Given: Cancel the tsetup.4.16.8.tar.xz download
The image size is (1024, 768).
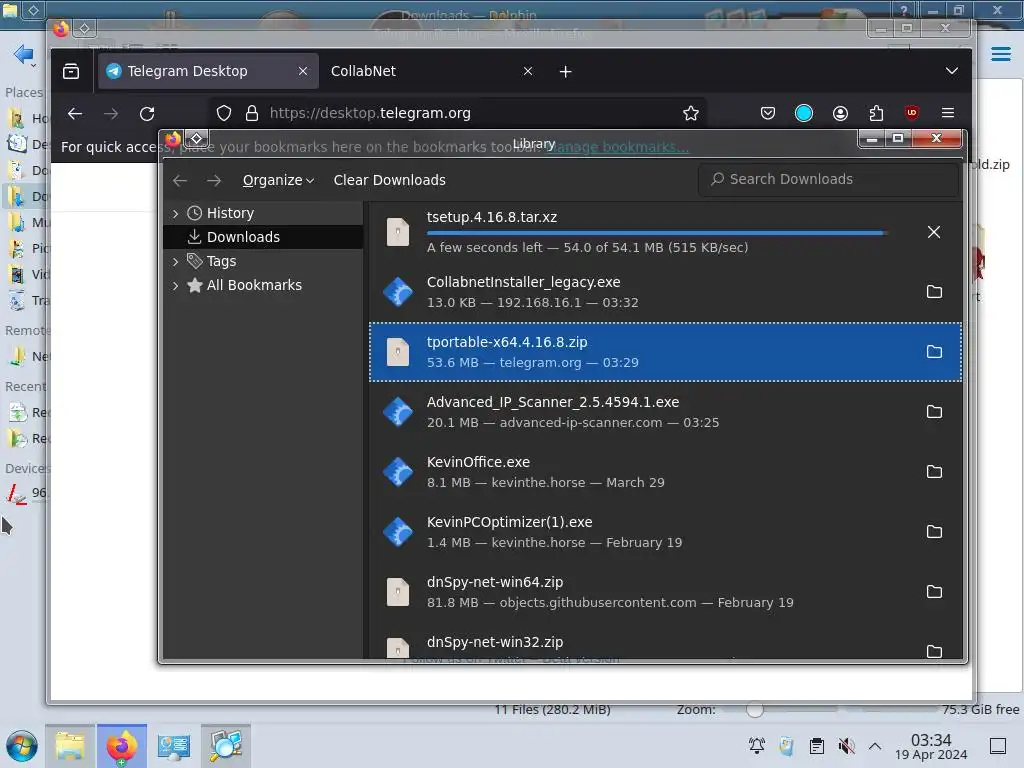Looking at the screenshot, I should [x=934, y=232].
